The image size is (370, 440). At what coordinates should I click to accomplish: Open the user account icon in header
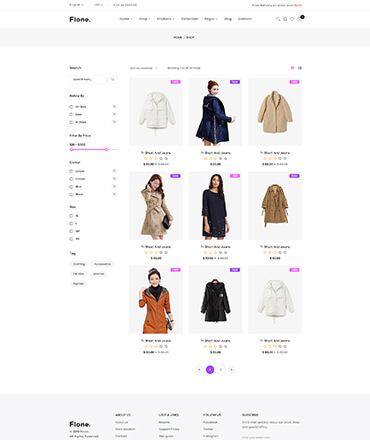pyautogui.click(x=285, y=19)
